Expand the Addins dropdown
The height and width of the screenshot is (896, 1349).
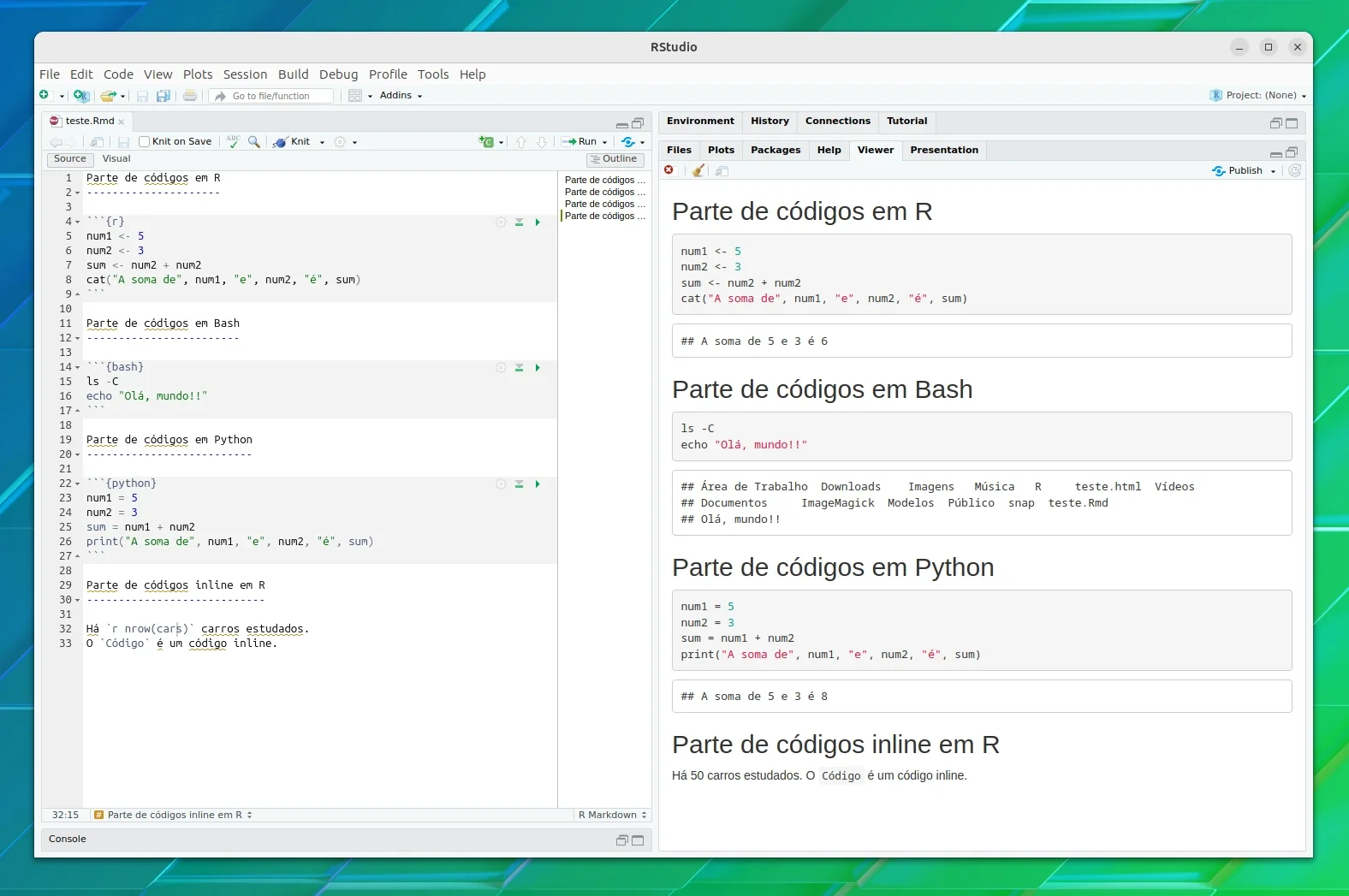click(x=401, y=96)
